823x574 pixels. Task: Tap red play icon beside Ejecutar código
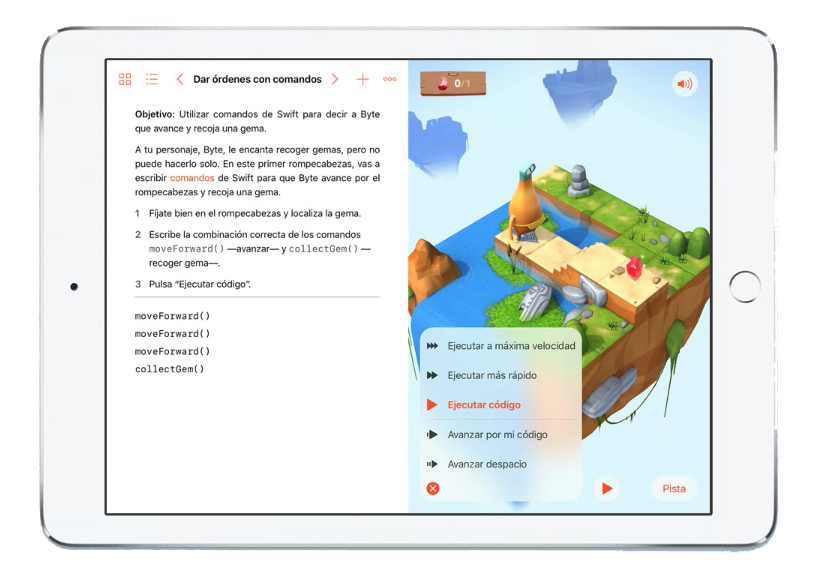432,405
